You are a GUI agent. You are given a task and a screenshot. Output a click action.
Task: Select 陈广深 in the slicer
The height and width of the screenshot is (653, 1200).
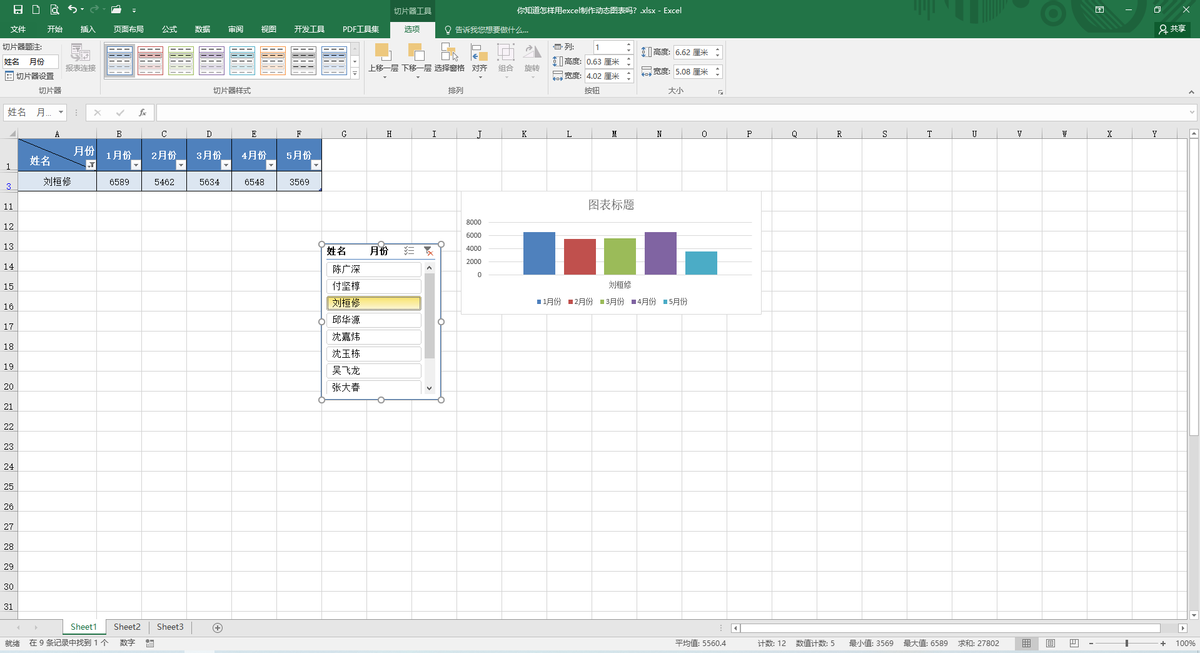point(373,269)
